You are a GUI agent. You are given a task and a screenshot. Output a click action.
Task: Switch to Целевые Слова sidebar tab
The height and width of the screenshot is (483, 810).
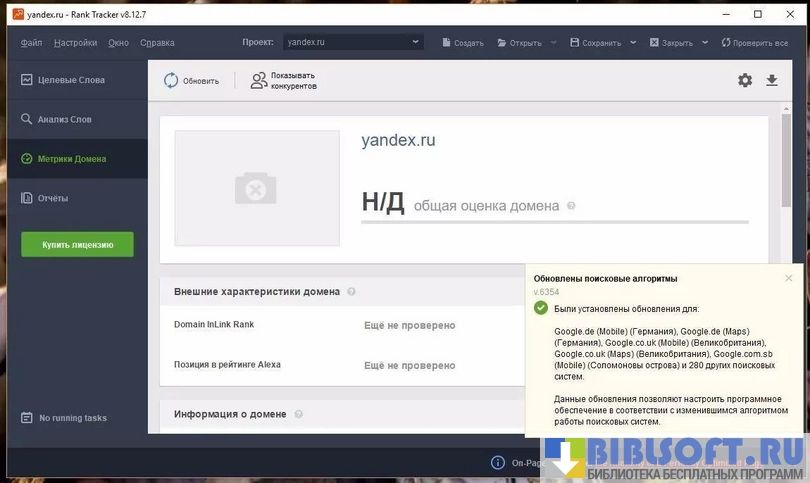click(x=71, y=80)
